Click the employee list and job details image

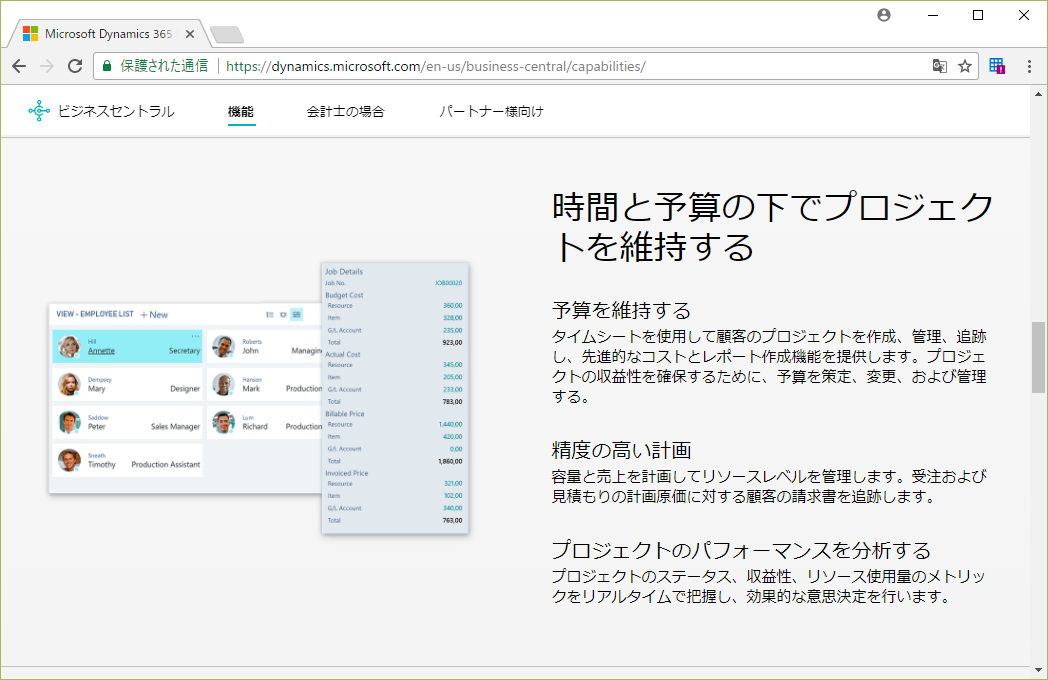pos(259,399)
